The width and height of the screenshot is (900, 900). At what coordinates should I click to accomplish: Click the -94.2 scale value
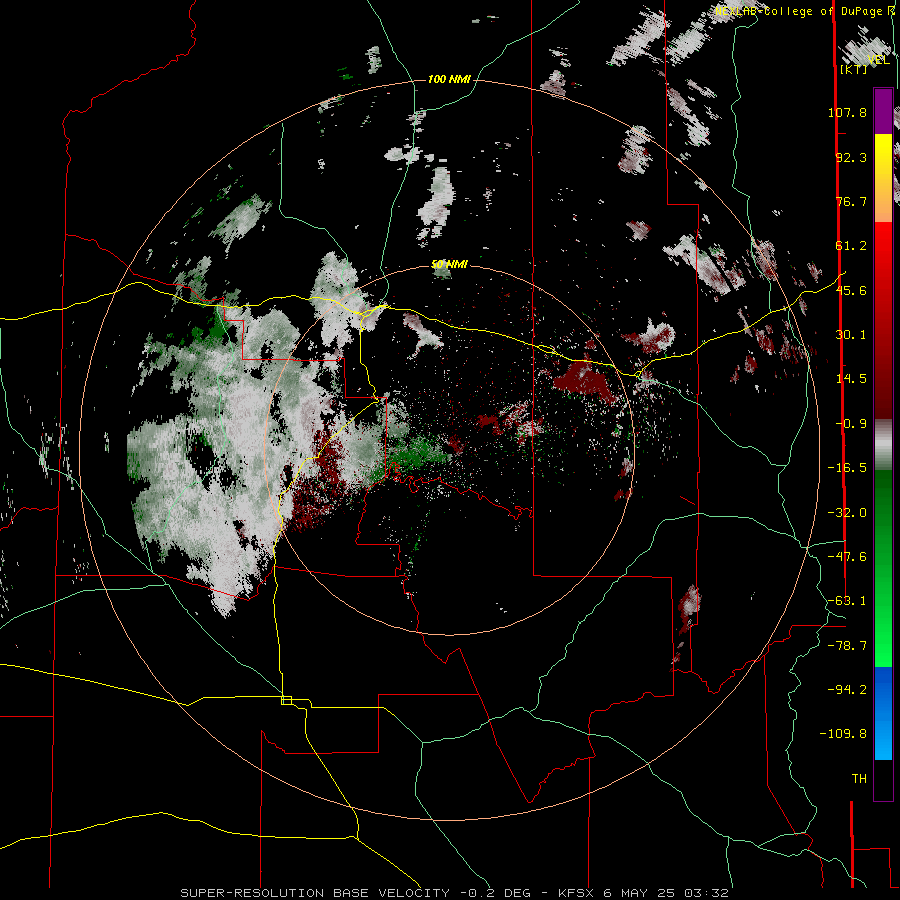pos(847,690)
